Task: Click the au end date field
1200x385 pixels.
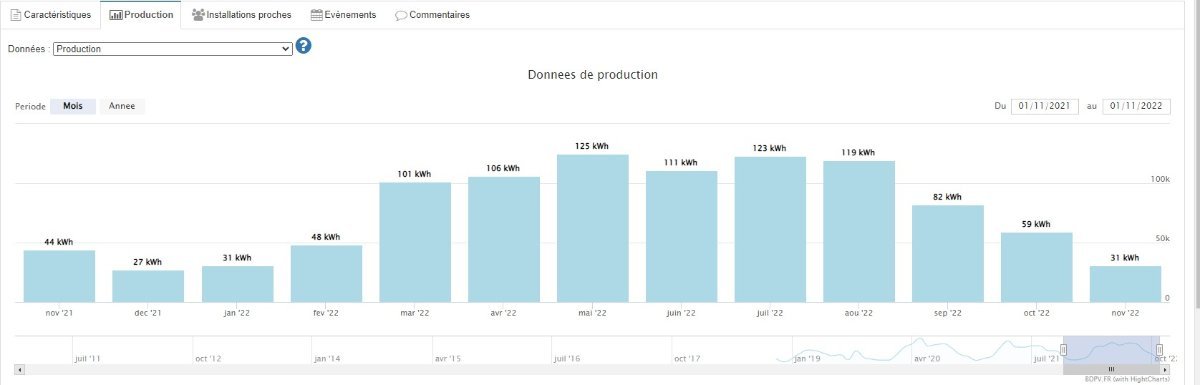Action: 1137,106
